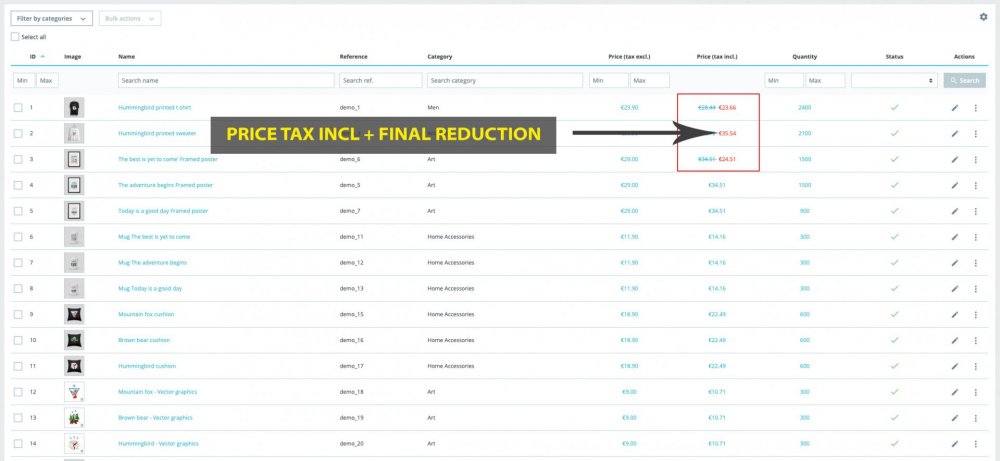Open Brown bear - Vector graphics link
Viewport: 1000px width, 461px height.
155,418
